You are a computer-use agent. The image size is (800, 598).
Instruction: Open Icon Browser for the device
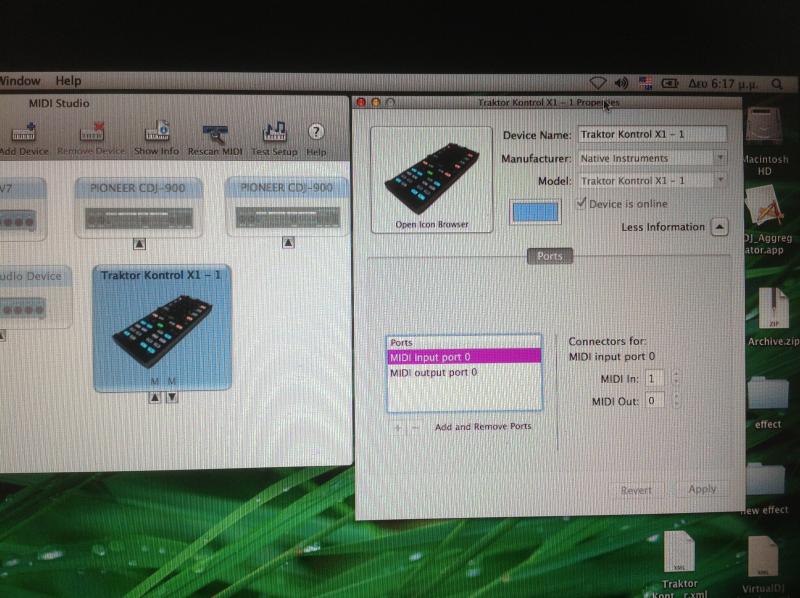(432, 180)
